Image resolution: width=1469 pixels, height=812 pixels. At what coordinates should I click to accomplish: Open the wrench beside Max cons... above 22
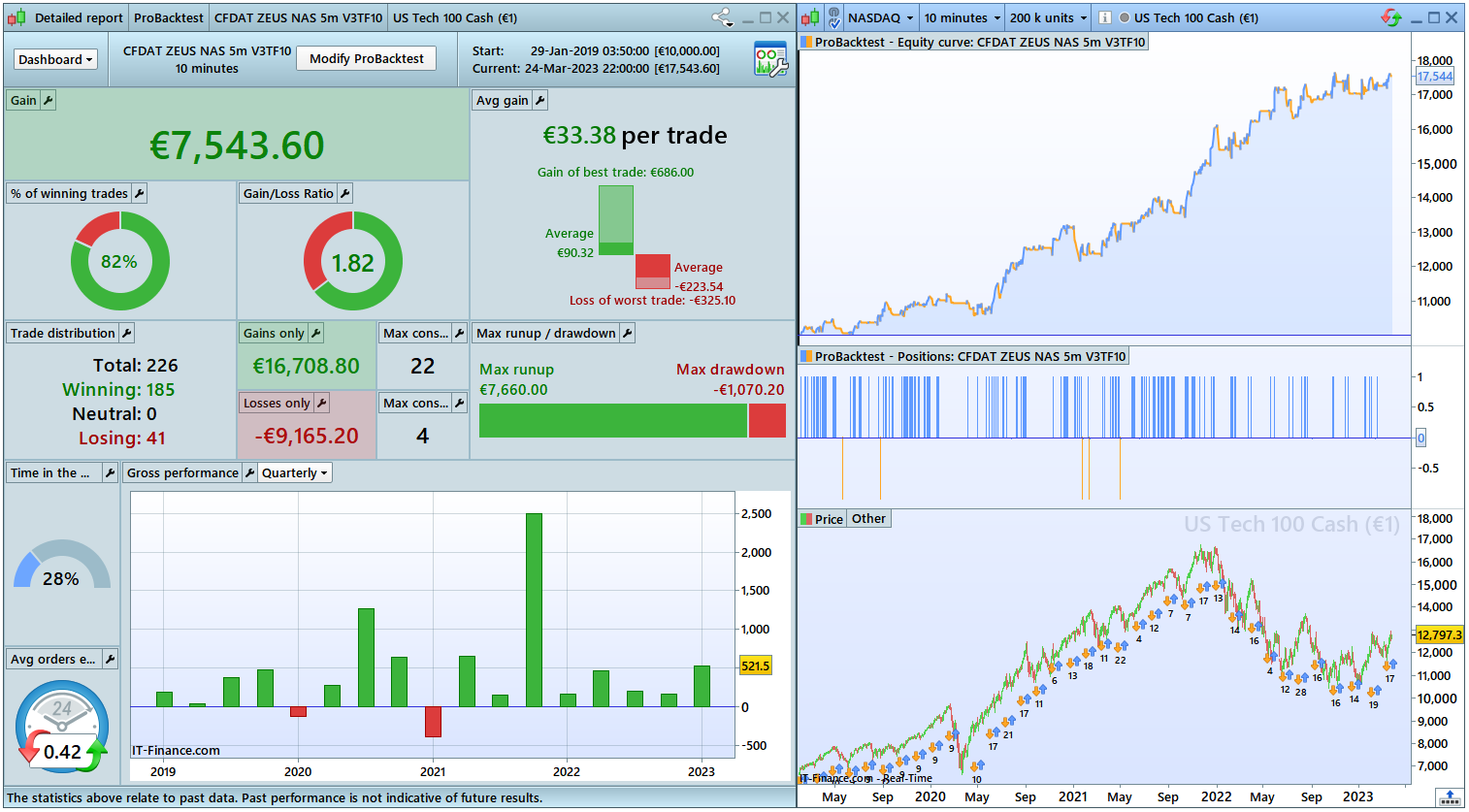tap(460, 333)
